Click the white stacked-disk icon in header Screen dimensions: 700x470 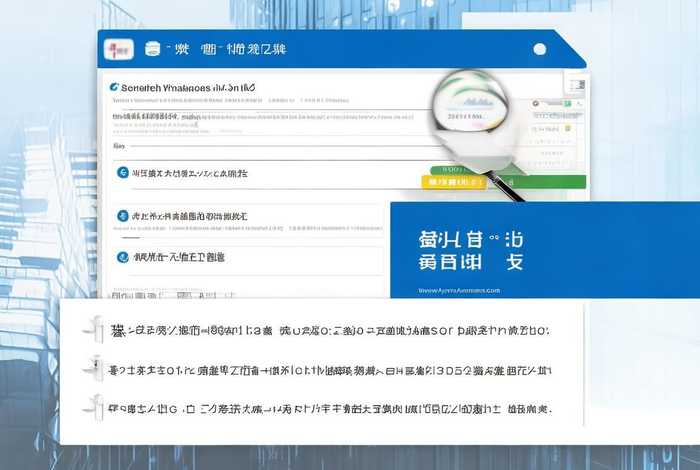[x=153, y=49]
